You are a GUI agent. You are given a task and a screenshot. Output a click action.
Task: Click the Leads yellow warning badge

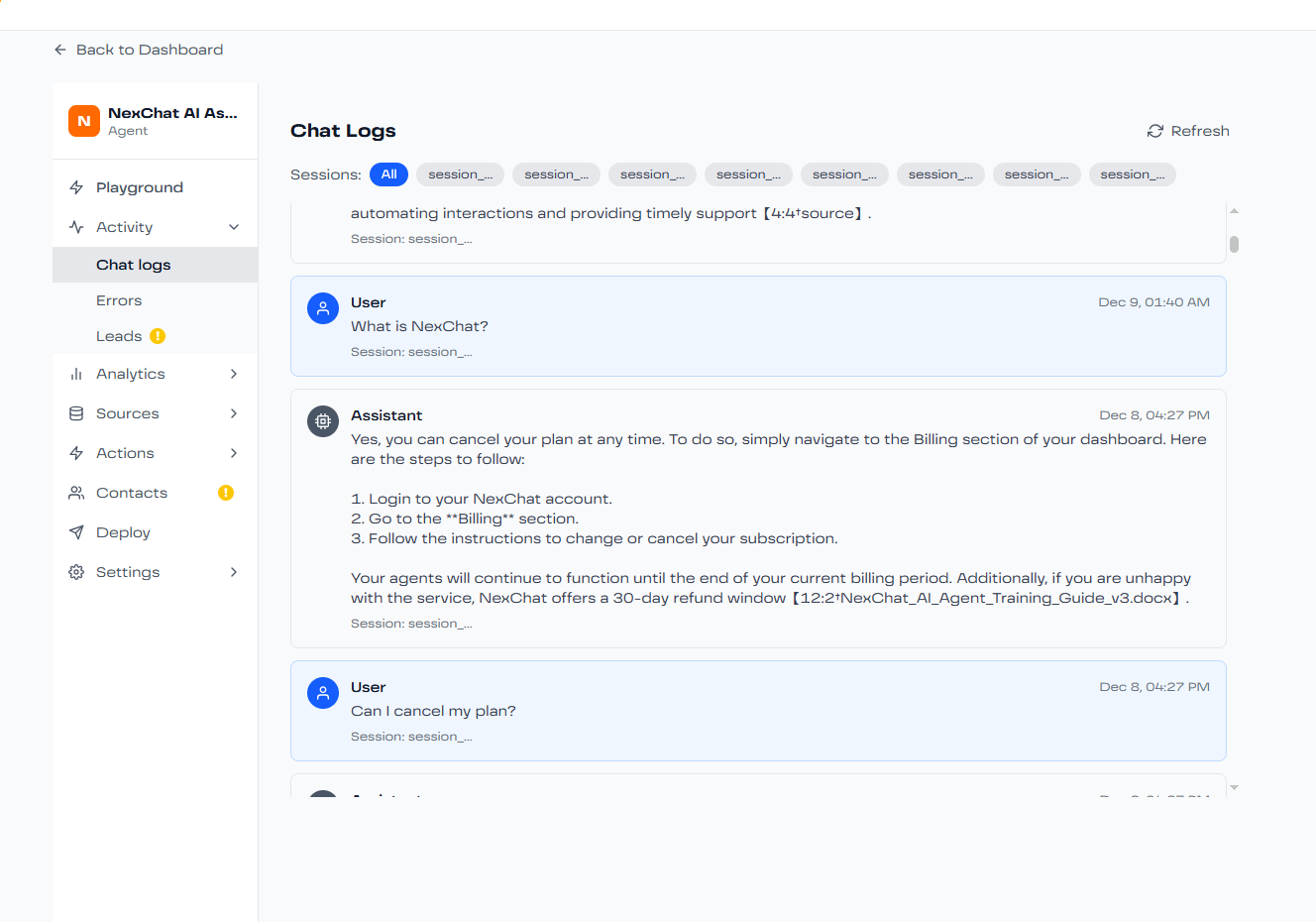coord(158,336)
